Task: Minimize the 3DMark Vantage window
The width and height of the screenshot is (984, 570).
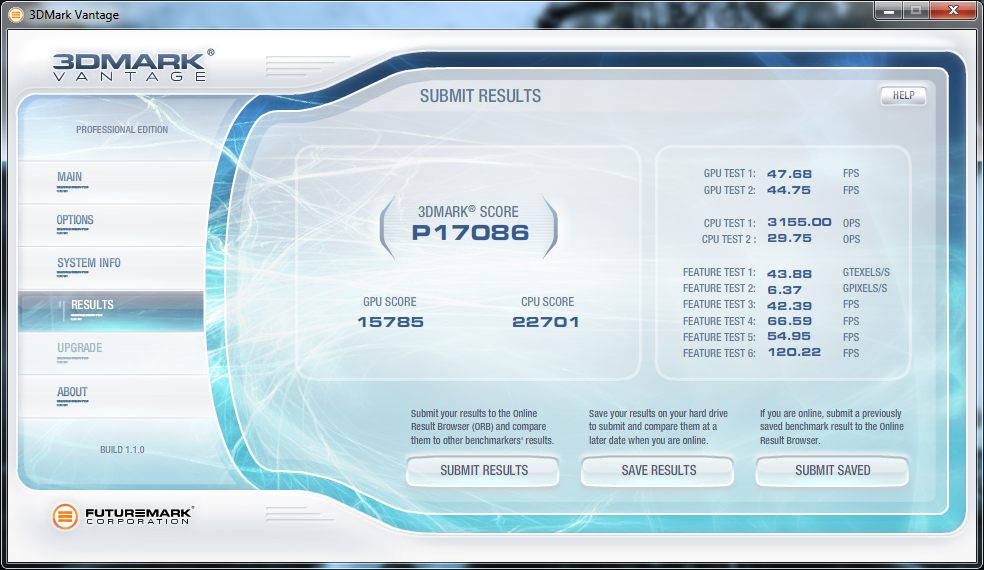Action: (x=889, y=10)
